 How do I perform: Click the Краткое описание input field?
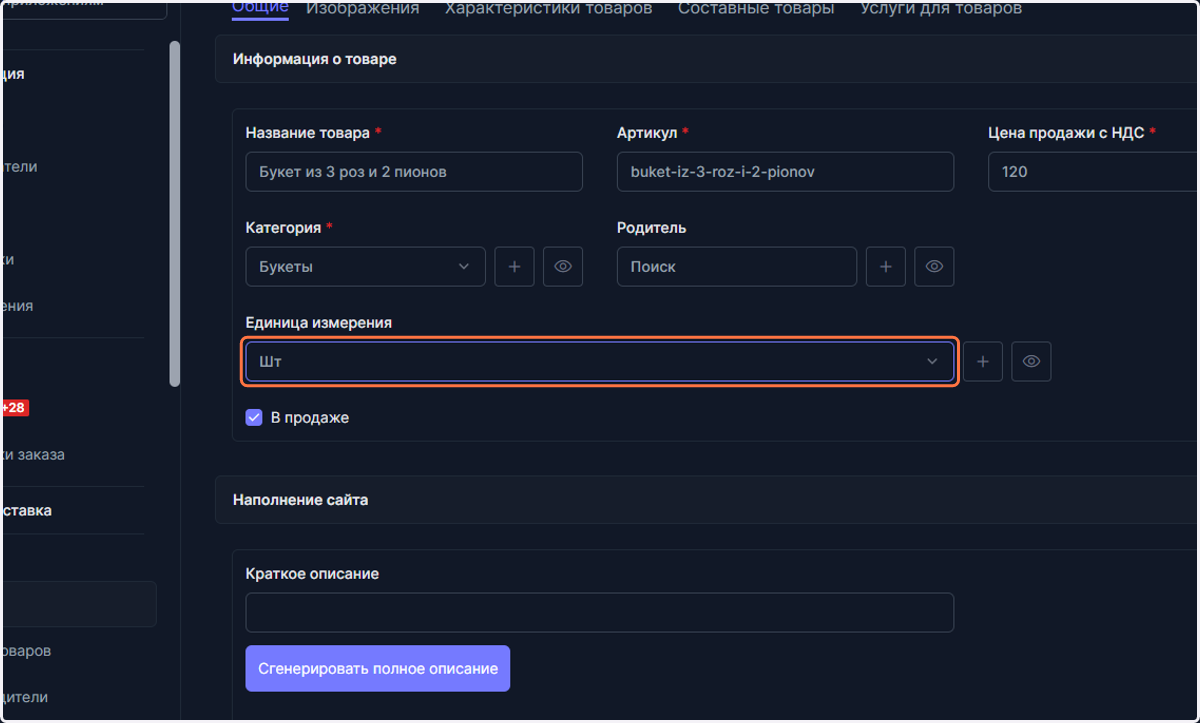click(600, 613)
